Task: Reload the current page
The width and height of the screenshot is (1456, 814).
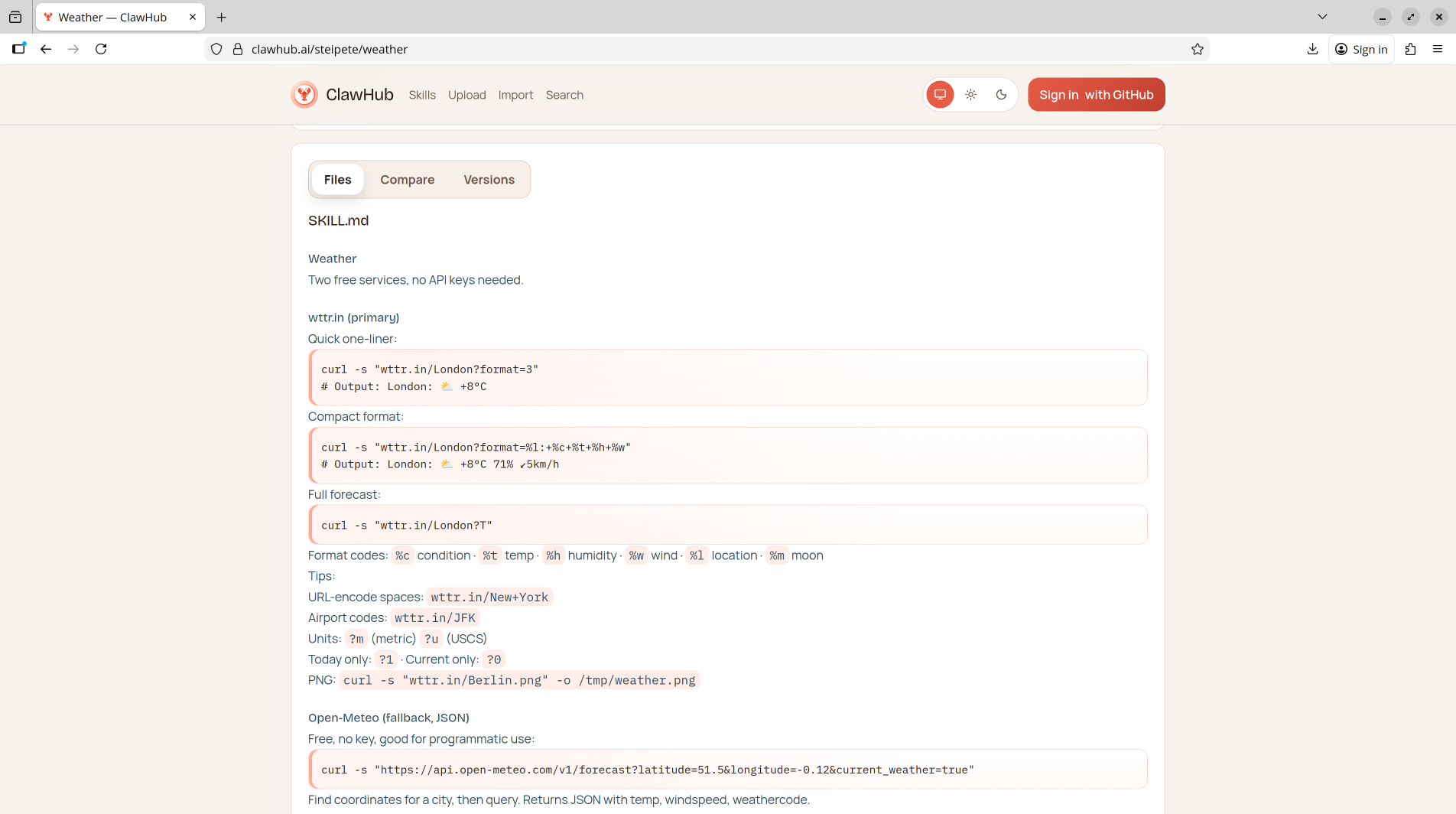Action: (101, 49)
